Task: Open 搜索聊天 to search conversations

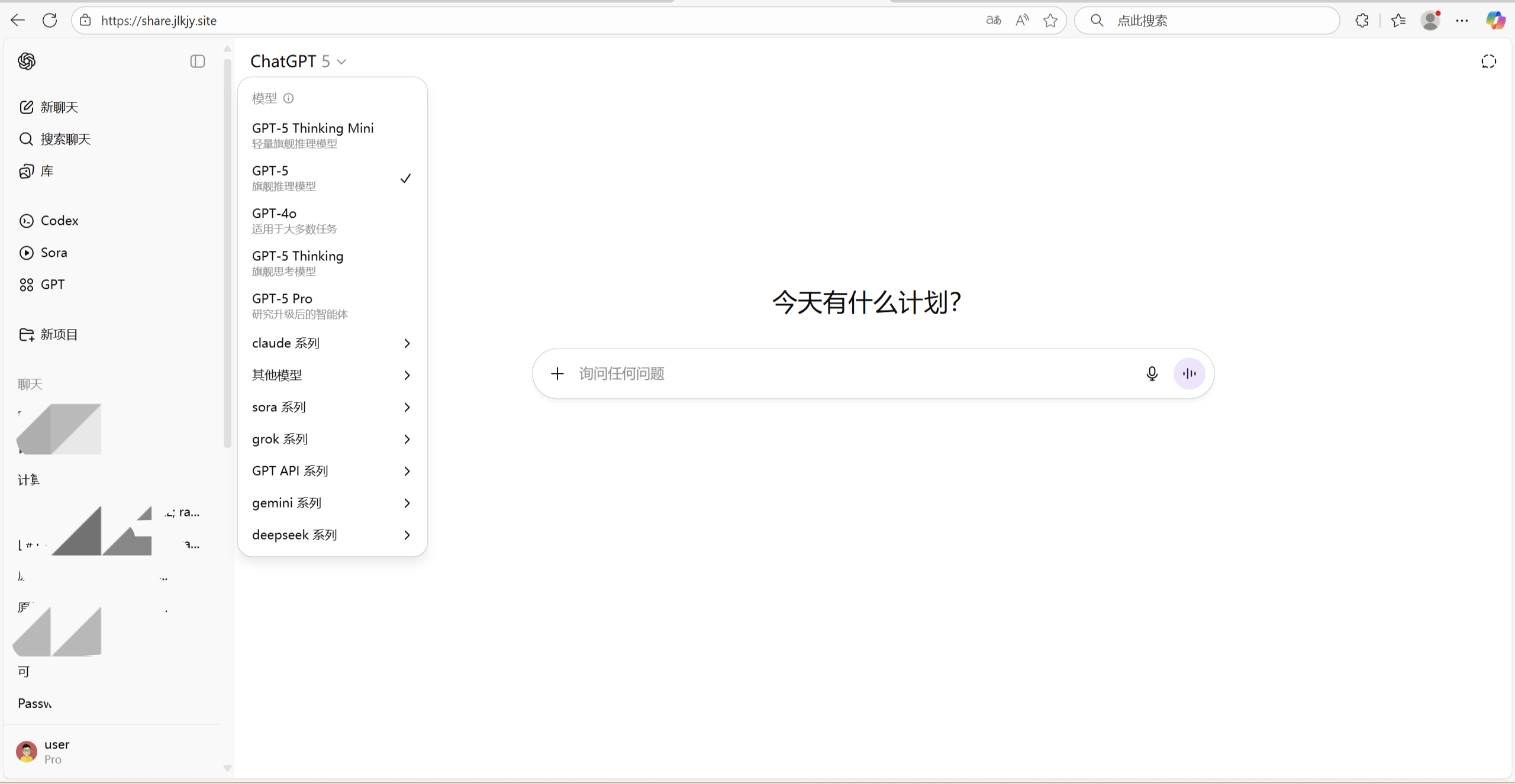Action: pos(65,139)
